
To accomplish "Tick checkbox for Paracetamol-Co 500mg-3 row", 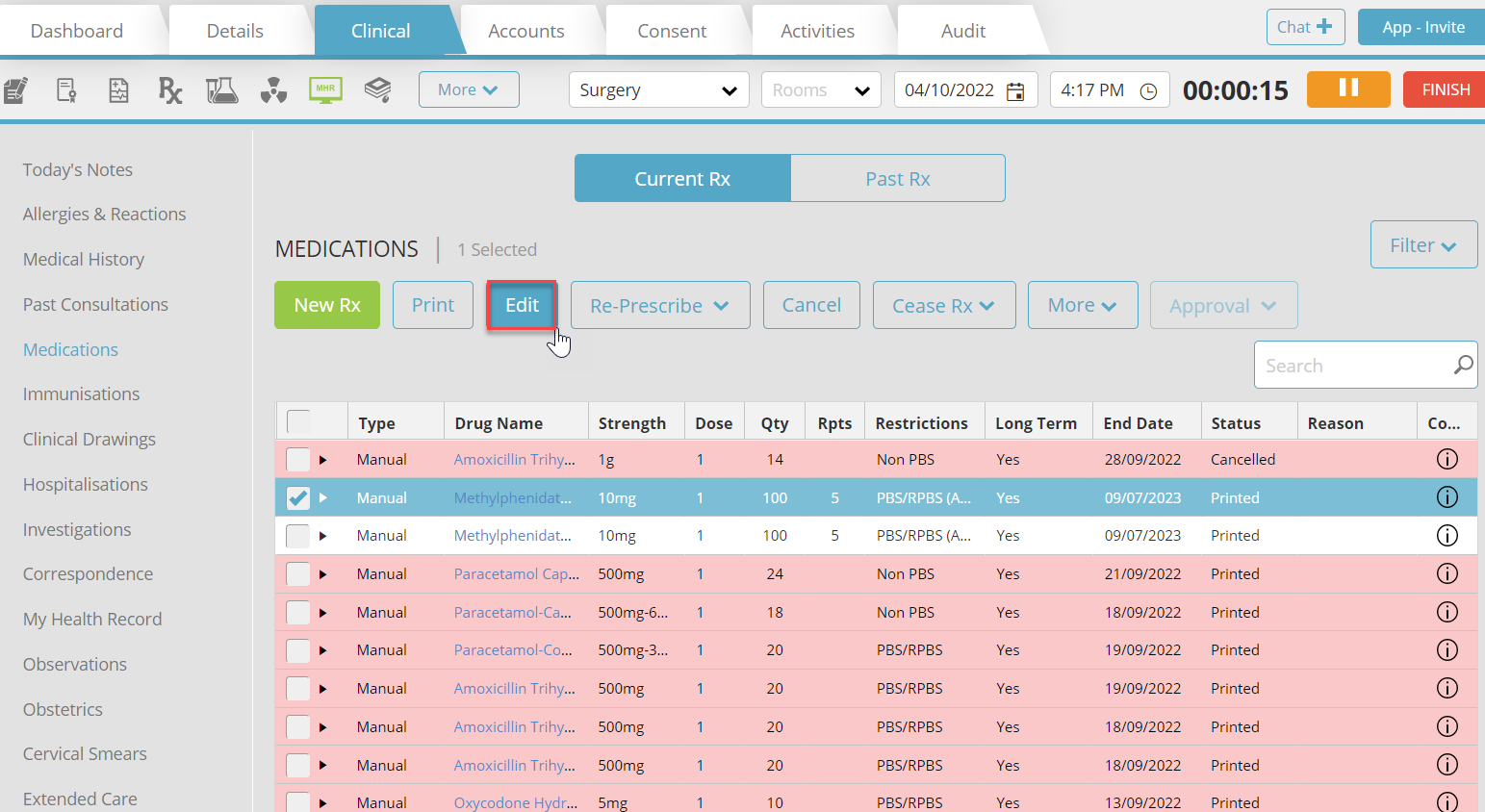I will coord(298,650).
